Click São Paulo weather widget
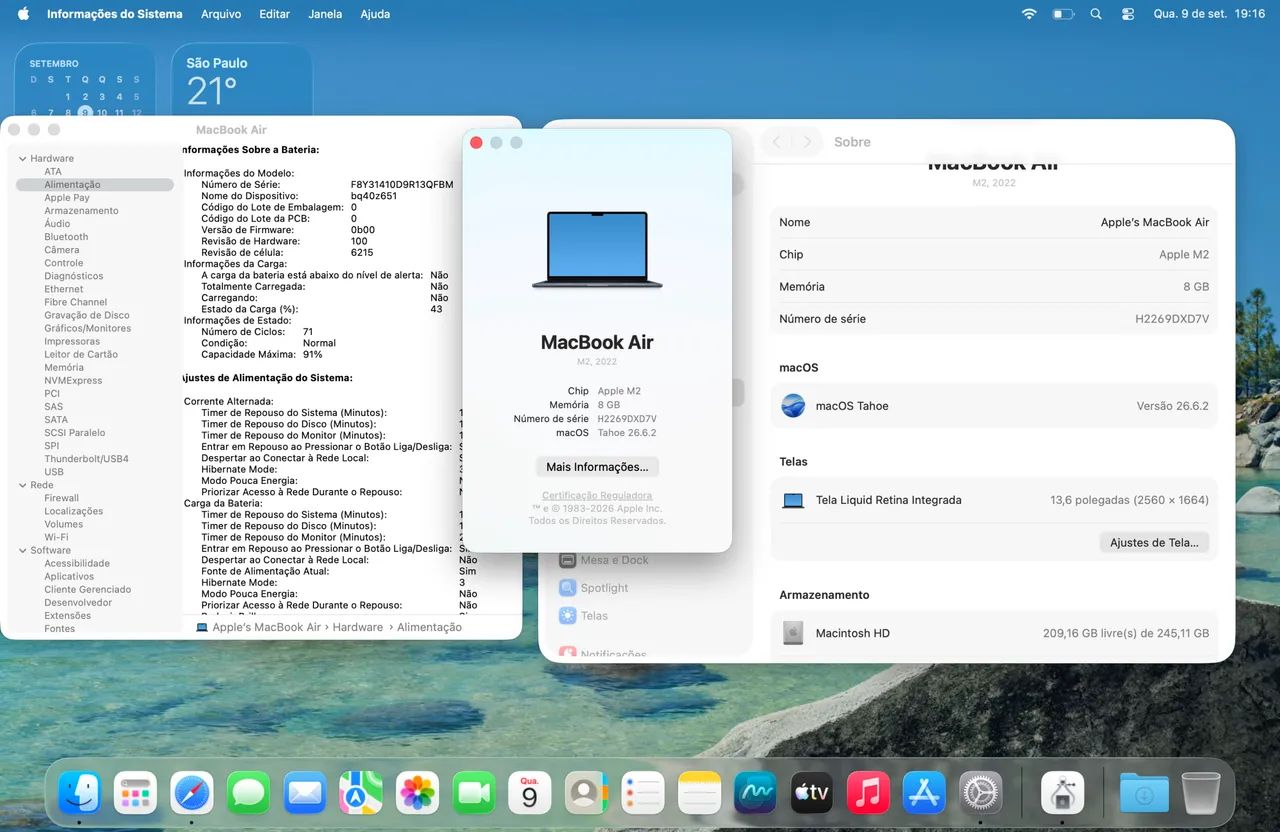The width and height of the screenshot is (1280, 832). pos(242,82)
